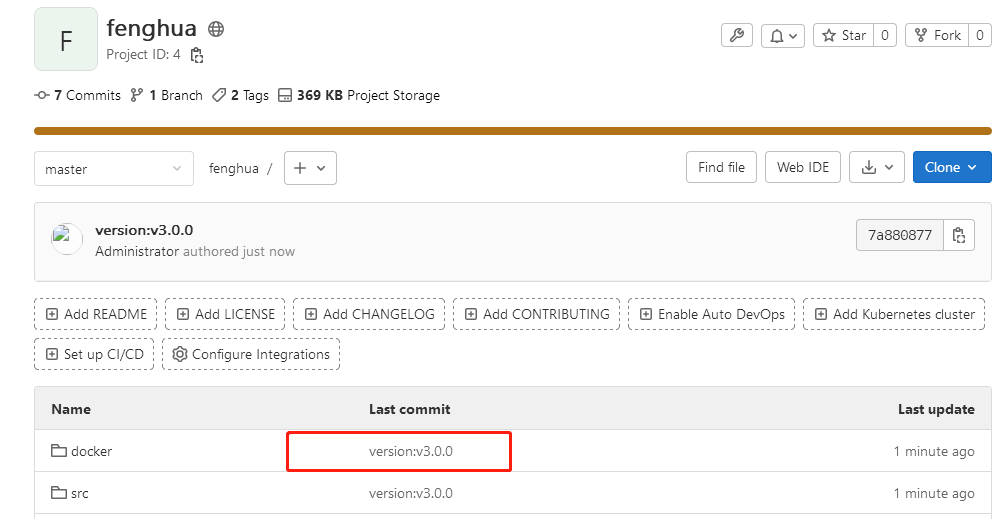
Task: Click the public globe visibility icon
Action: 216,29
